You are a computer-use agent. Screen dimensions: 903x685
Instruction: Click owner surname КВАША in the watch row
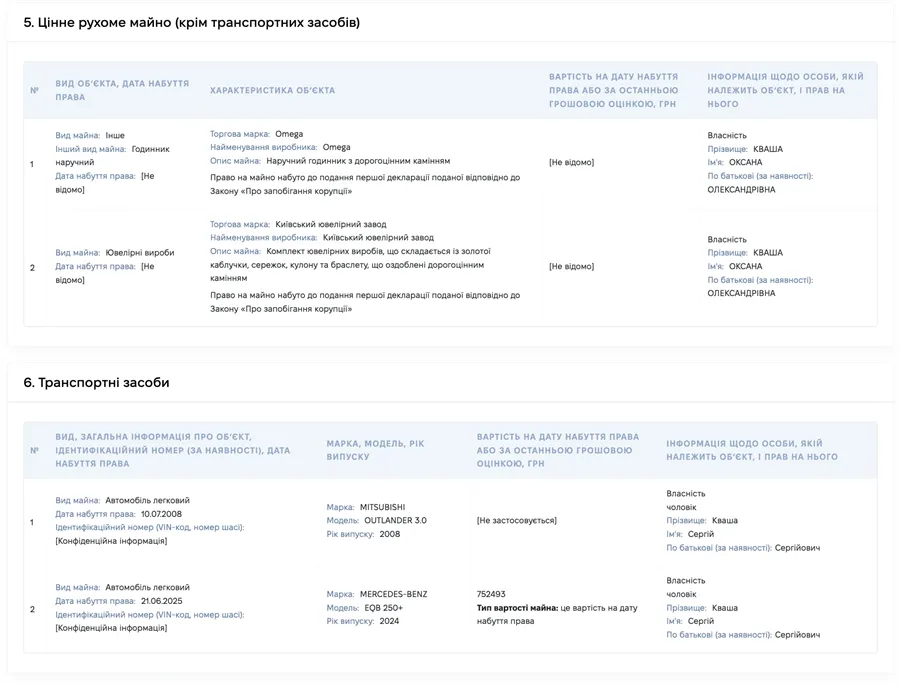(768, 149)
